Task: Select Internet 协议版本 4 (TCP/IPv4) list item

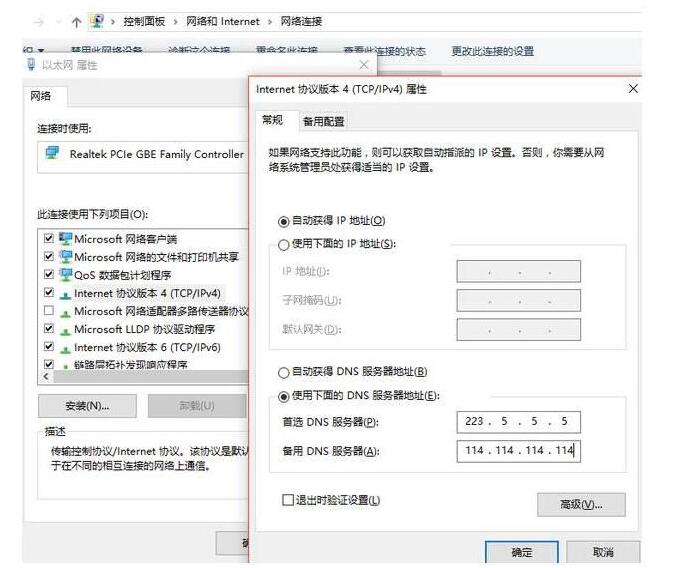Action: (147, 293)
